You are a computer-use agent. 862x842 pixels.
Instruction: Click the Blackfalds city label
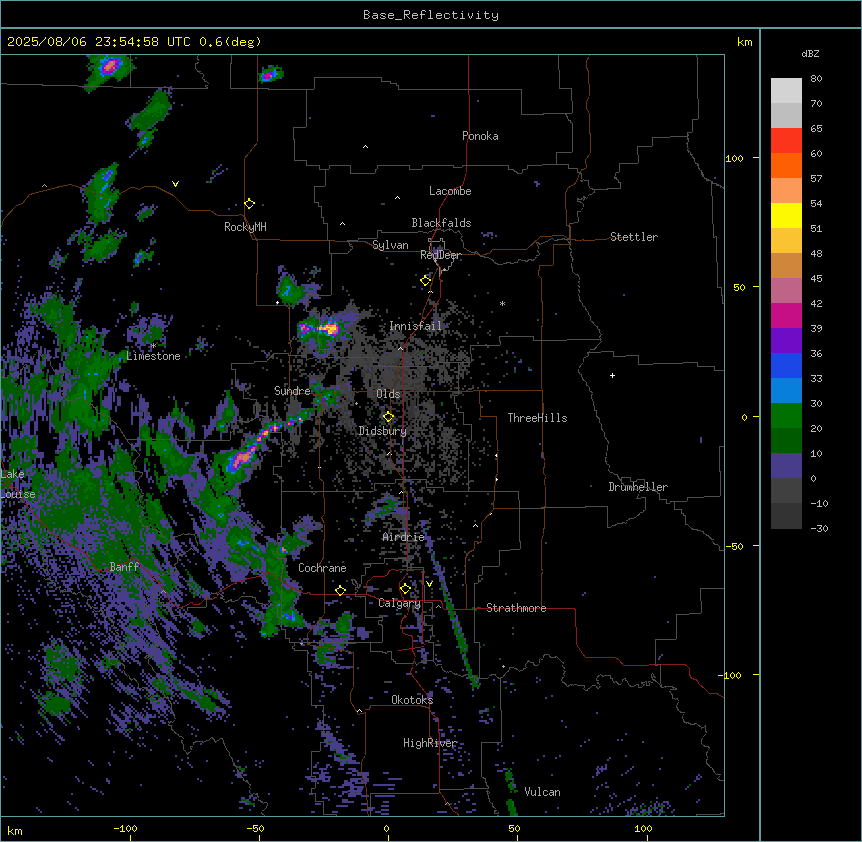point(441,223)
